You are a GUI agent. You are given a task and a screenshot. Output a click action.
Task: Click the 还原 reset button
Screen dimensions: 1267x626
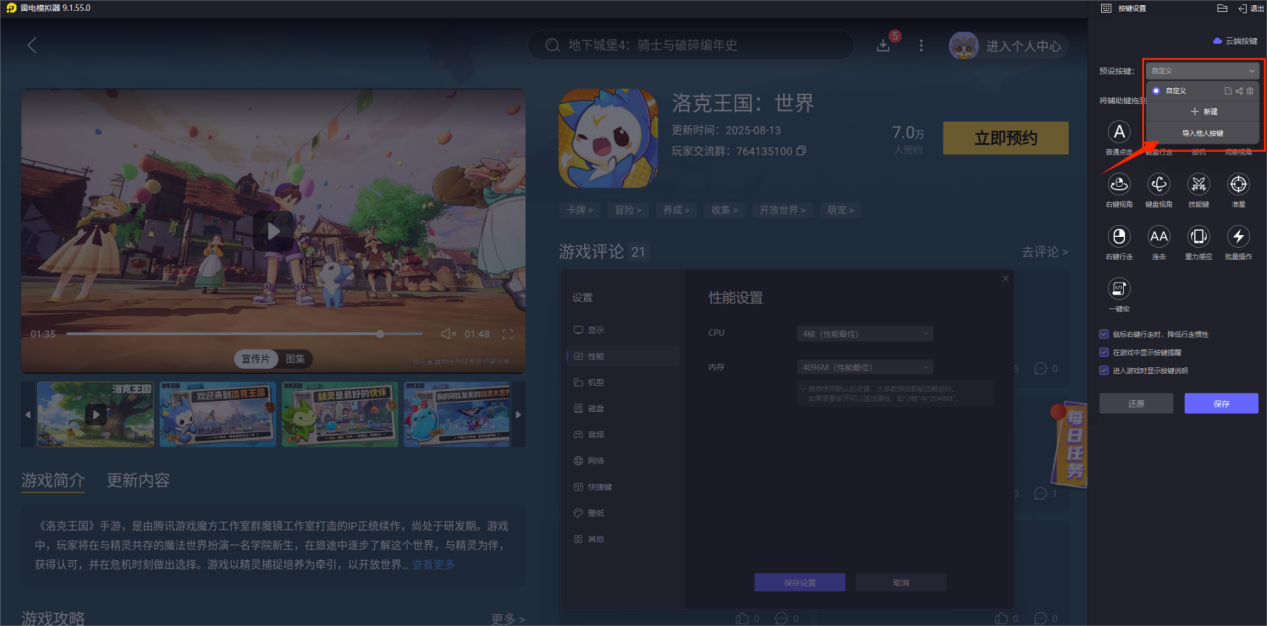[1135, 403]
